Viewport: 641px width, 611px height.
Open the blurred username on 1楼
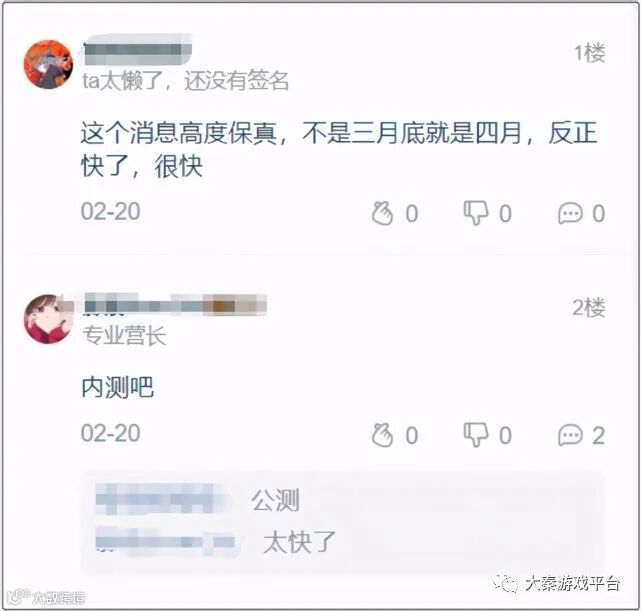coord(138,51)
